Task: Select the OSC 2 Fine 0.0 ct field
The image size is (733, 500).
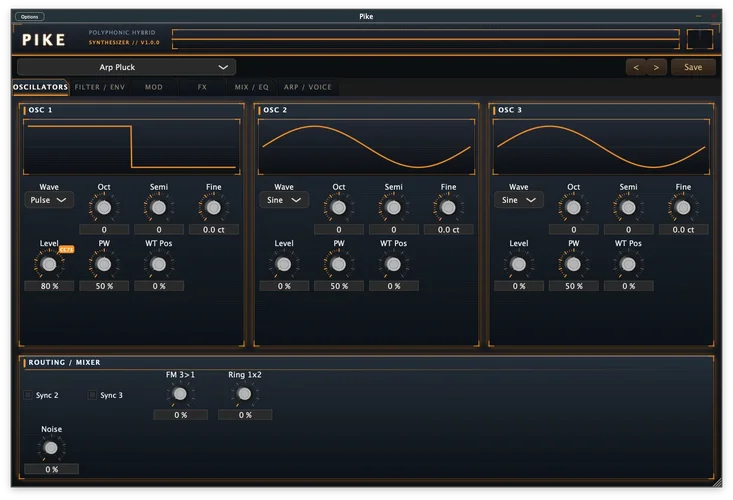Action: tap(448, 229)
